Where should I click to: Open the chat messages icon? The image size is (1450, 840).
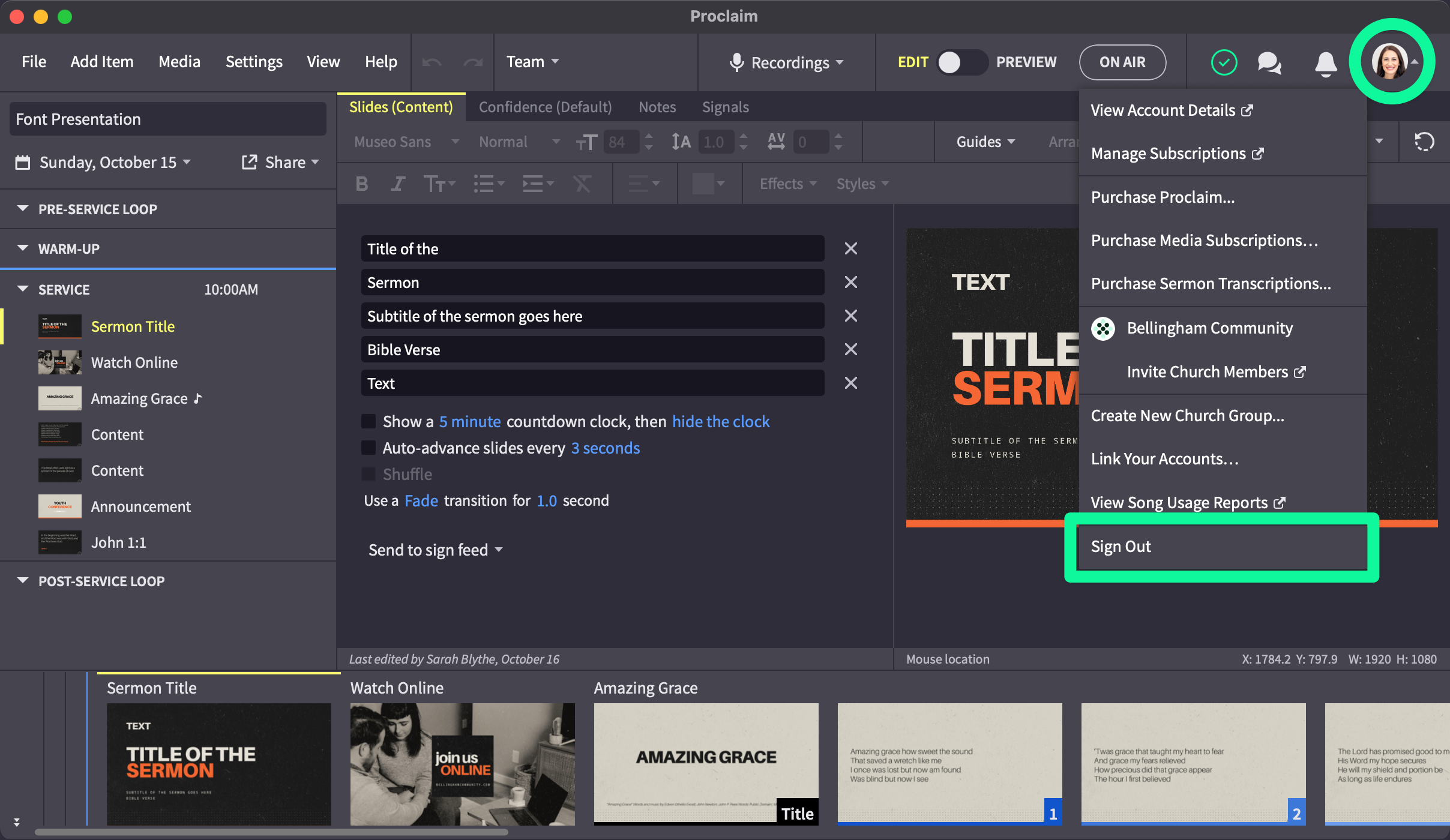(x=1269, y=62)
